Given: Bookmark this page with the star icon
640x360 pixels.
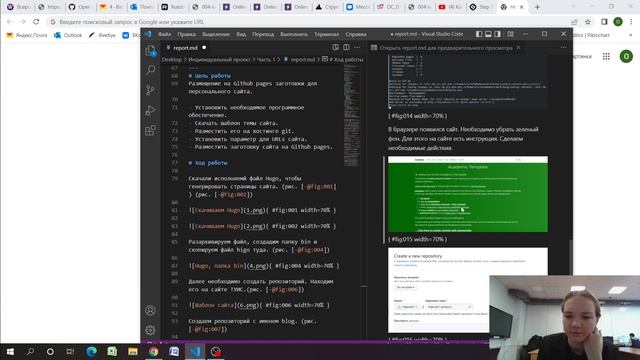Looking at the screenshot, I should point(588,22).
